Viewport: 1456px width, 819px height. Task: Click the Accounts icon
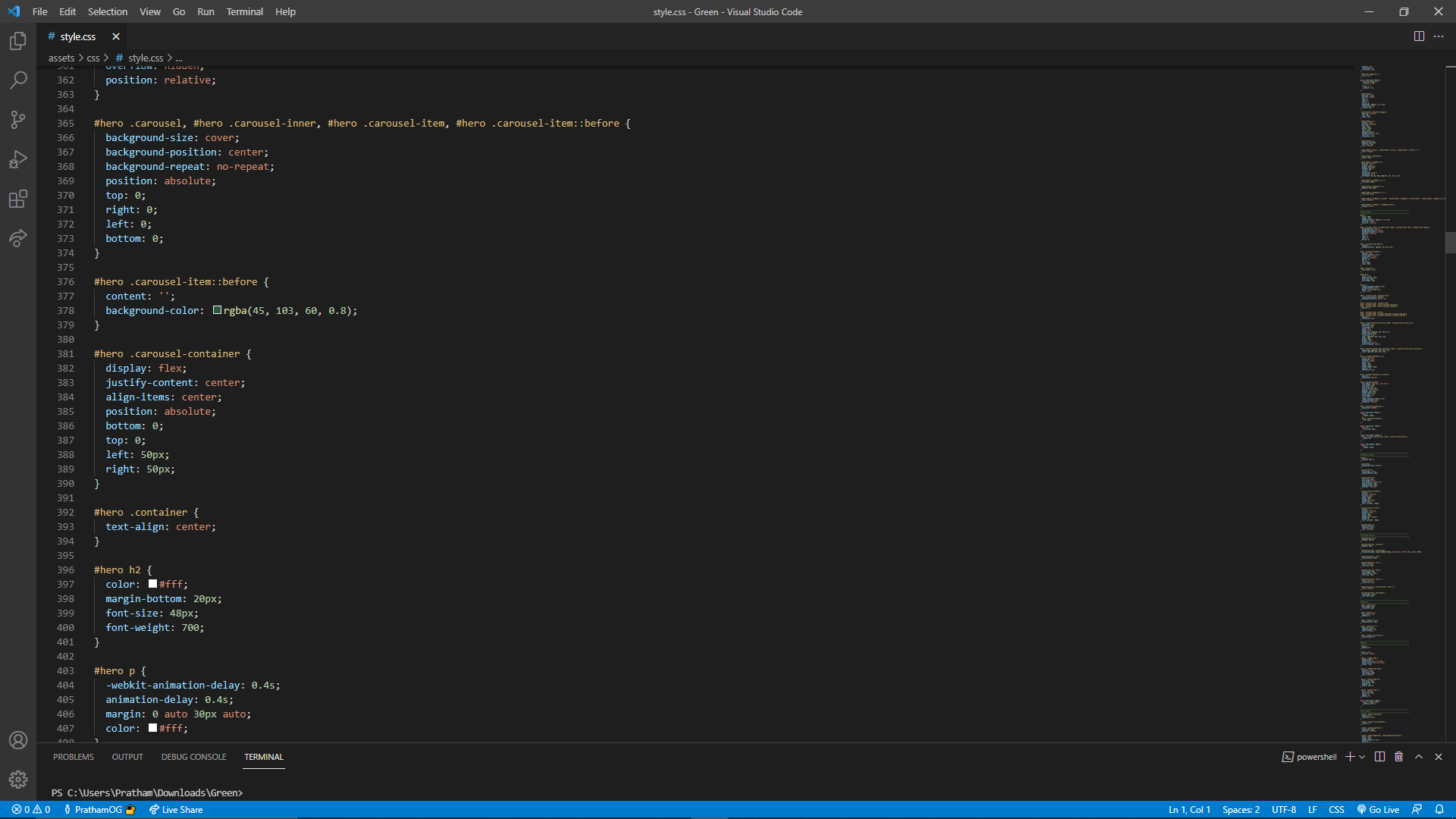point(18,740)
